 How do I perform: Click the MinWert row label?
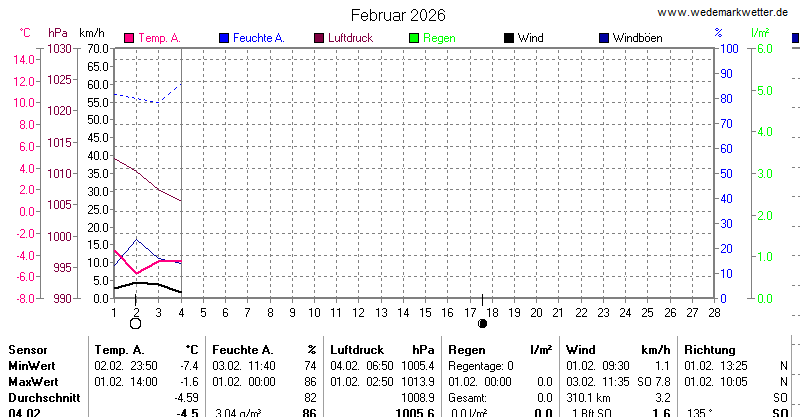pyautogui.click(x=33, y=366)
